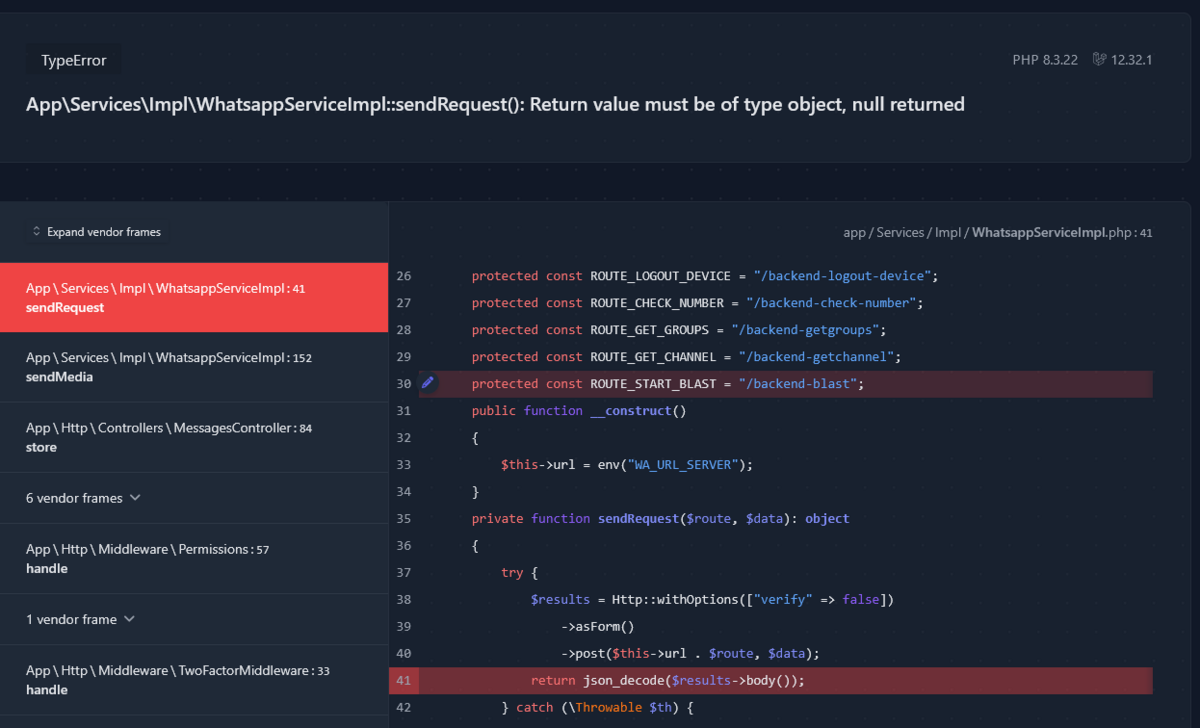Screen dimensions: 1200x728
Task: Click the error message heading text
Action: (495, 105)
